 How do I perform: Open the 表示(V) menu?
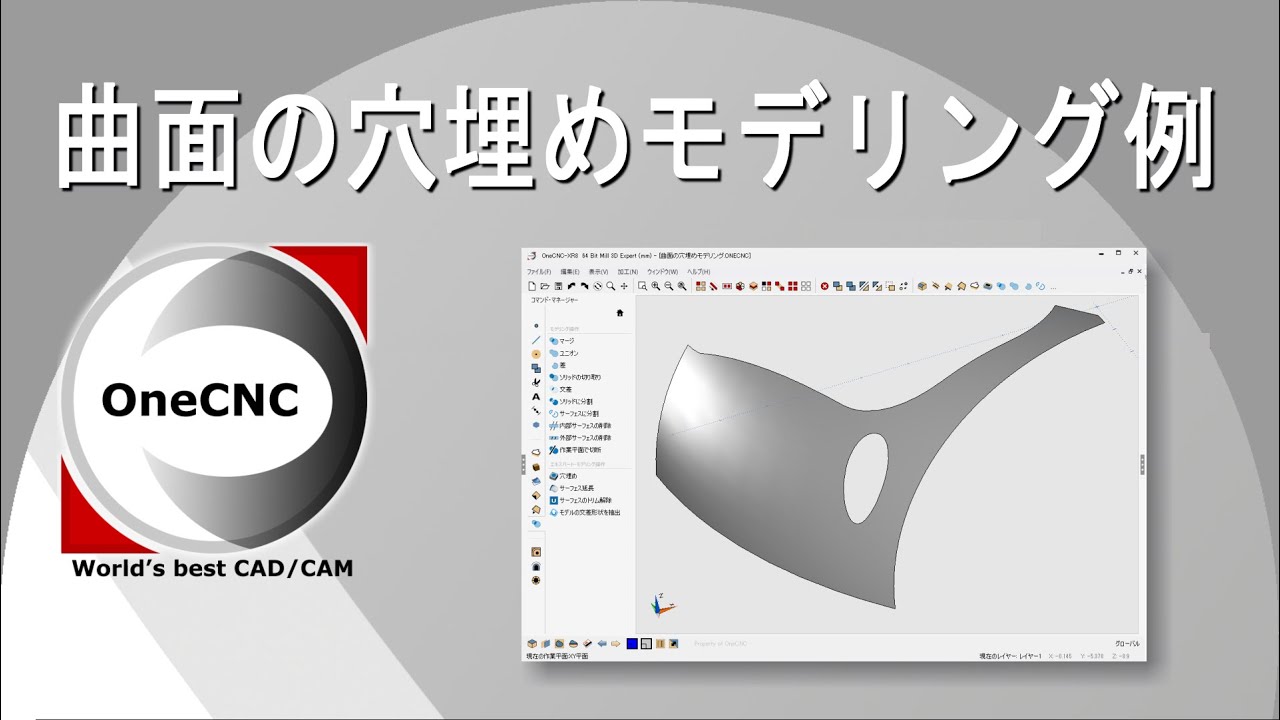(598, 272)
